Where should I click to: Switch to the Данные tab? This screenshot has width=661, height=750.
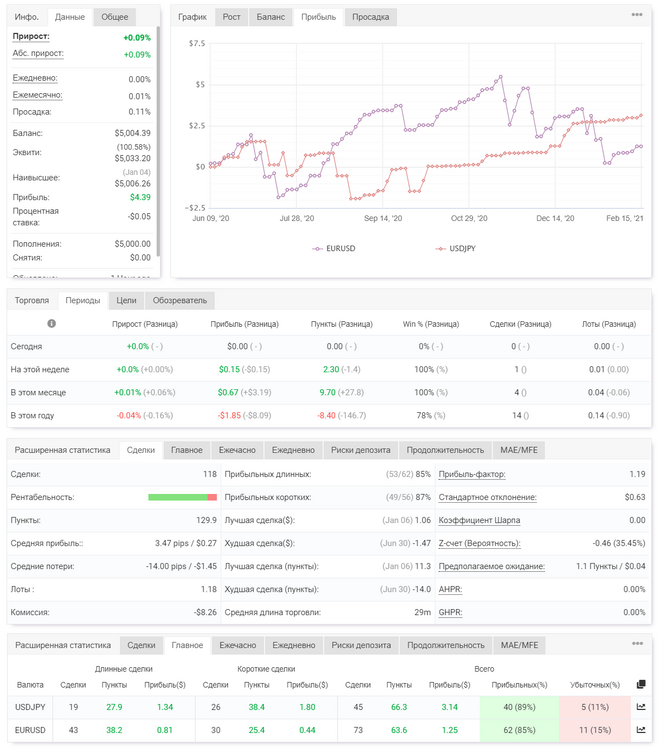point(69,17)
